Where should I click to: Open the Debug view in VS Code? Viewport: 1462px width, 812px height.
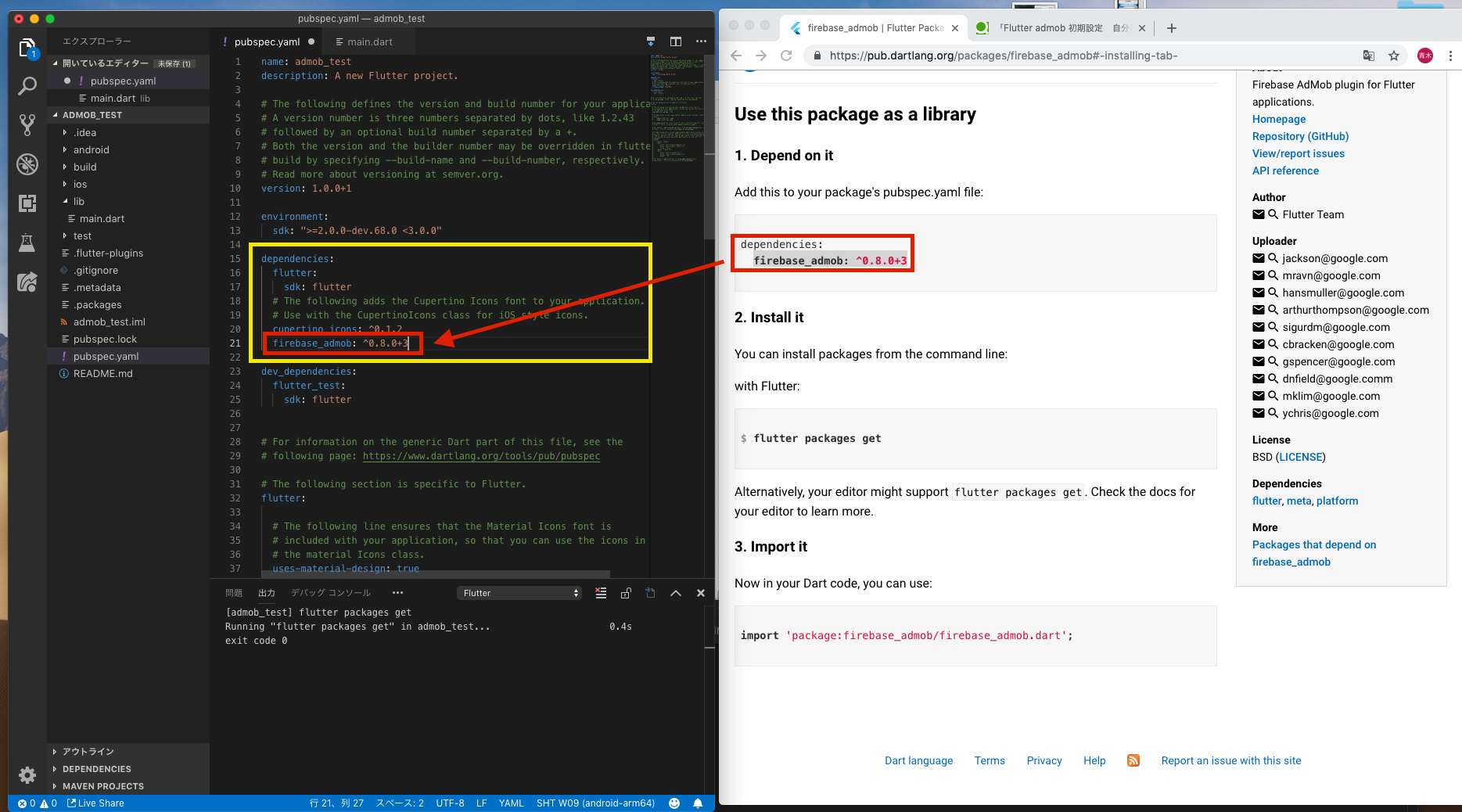click(27, 164)
